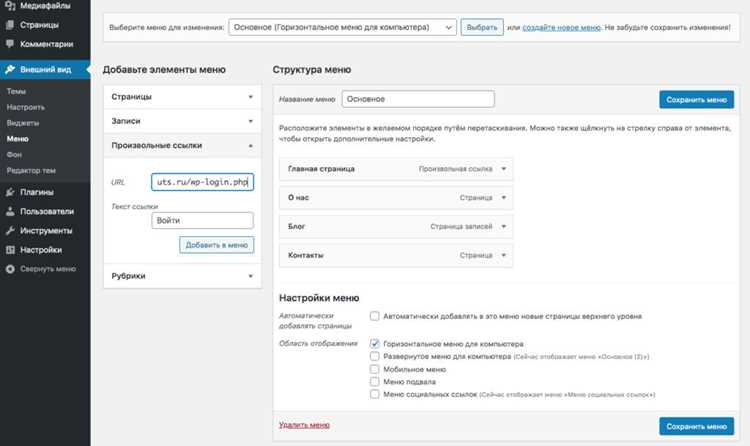The width and height of the screenshot is (750, 446).
Task: Click the top Сохранить меню button
Action: point(696,100)
